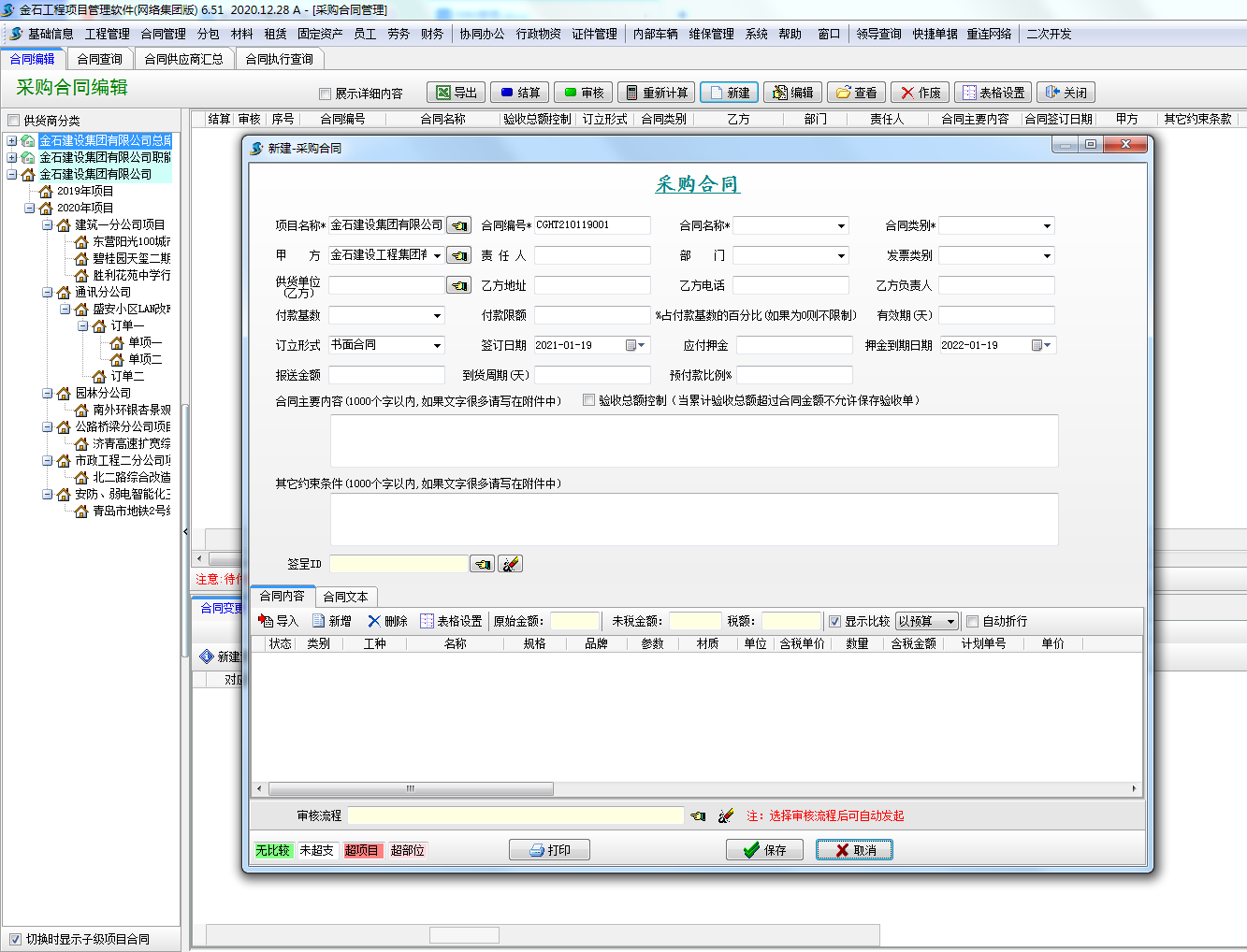Click the red 超项目 color legend
This screenshot has height=952, width=1247.
pyautogui.click(x=361, y=850)
